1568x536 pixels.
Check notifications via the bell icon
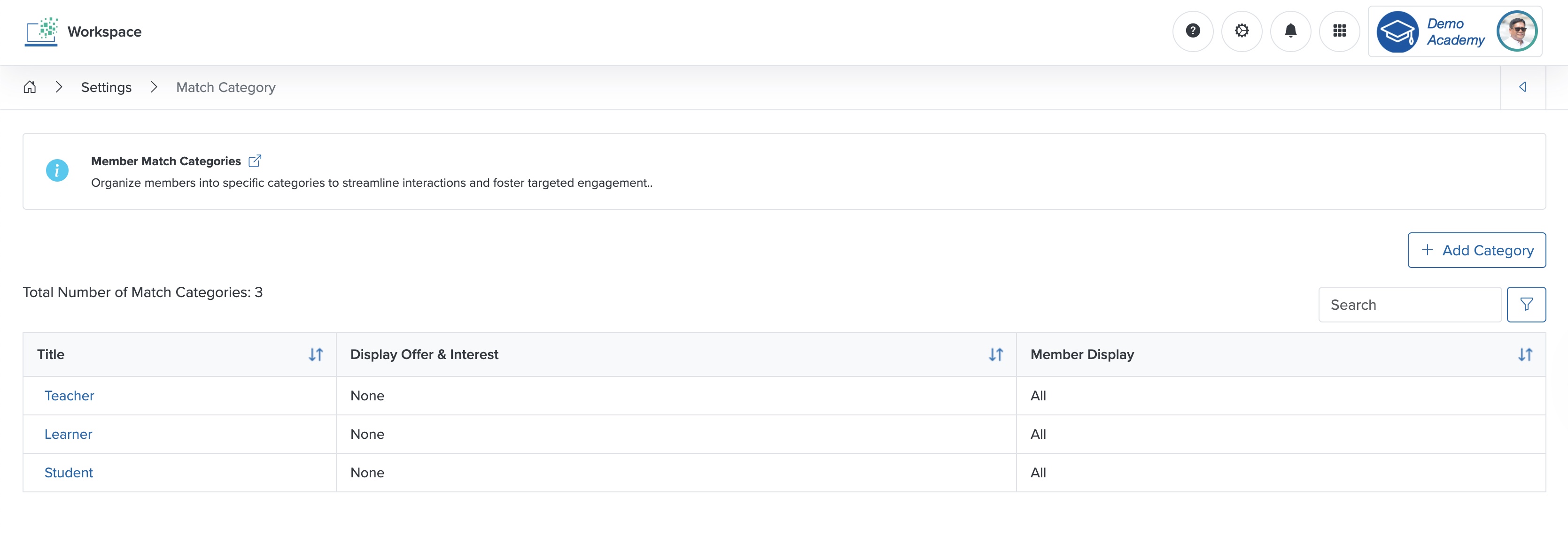coord(1290,31)
